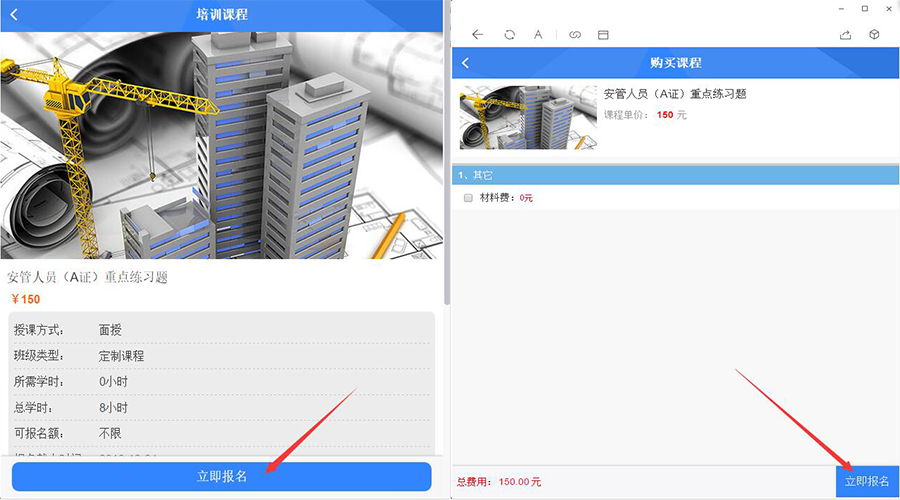This screenshot has width=900, height=500.
Task: Tick the 材料费 checkbox
Action: tap(468, 198)
